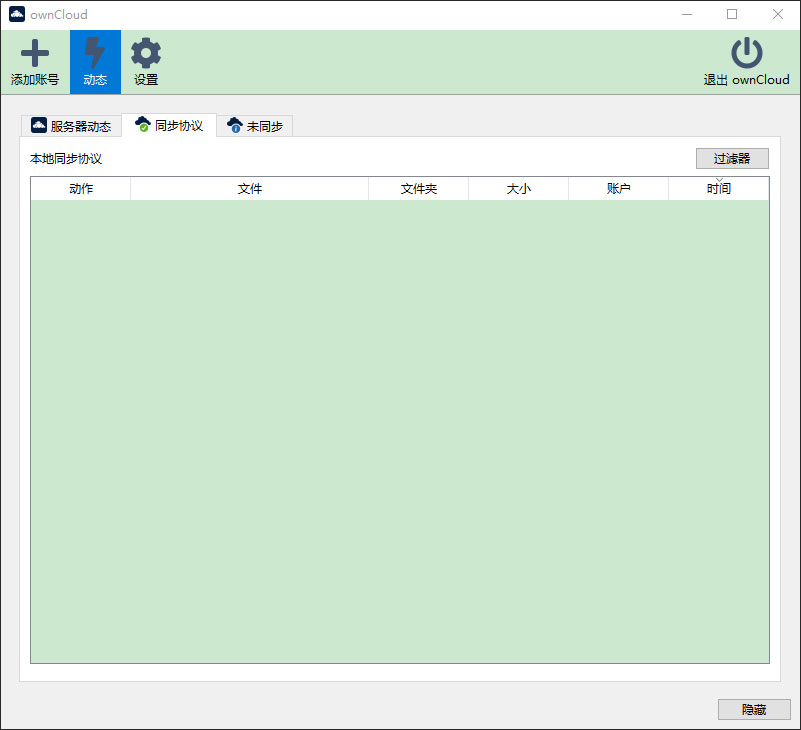Image resolution: width=801 pixels, height=730 pixels.
Task: Open 设置 gear icon
Action: pos(146,53)
